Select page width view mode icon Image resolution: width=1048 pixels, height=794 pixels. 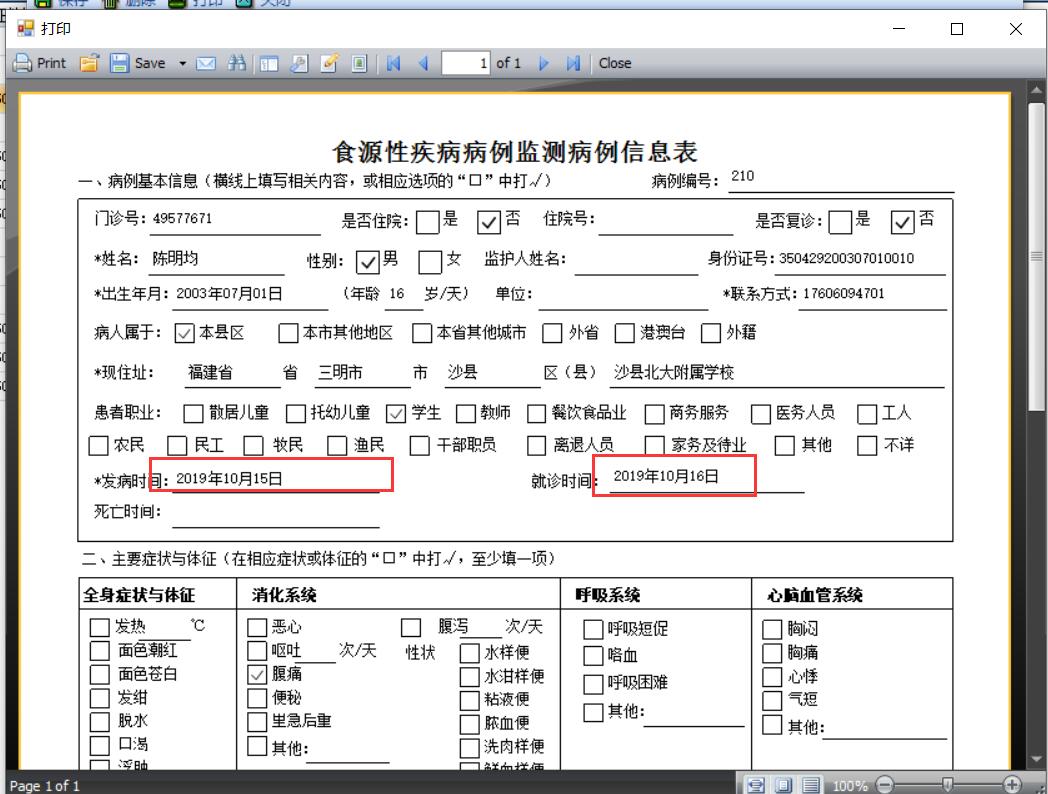click(x=756, y=785)
